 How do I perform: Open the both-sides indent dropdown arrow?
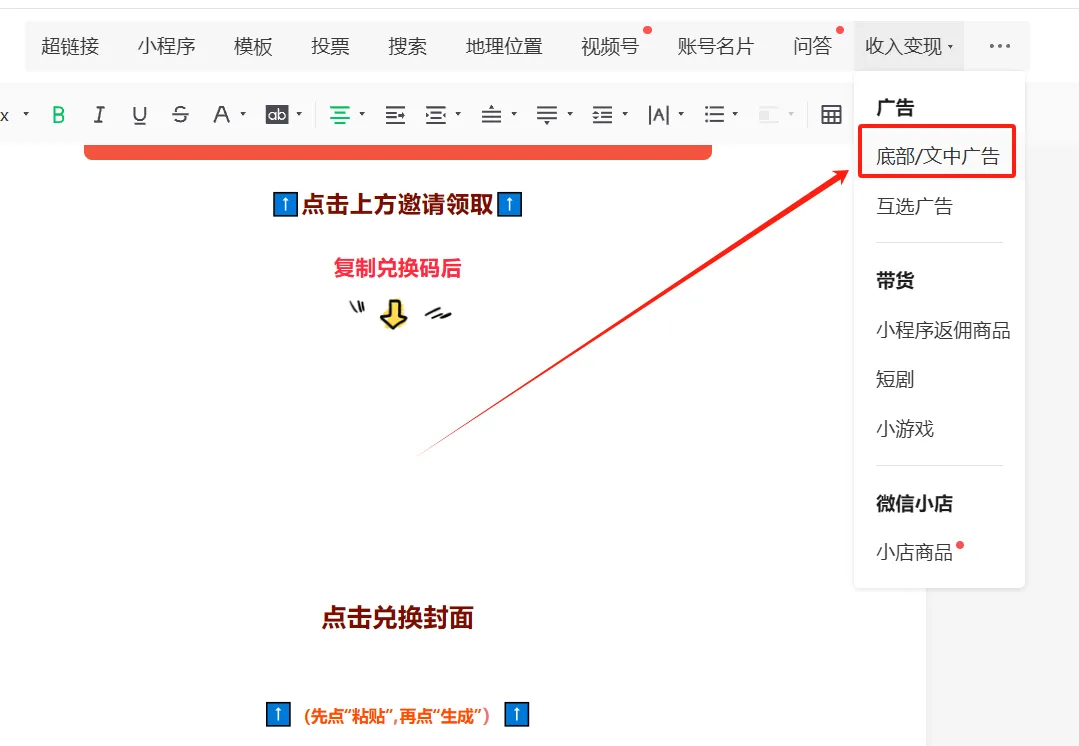pyautogui.click(x=458, y=114)
